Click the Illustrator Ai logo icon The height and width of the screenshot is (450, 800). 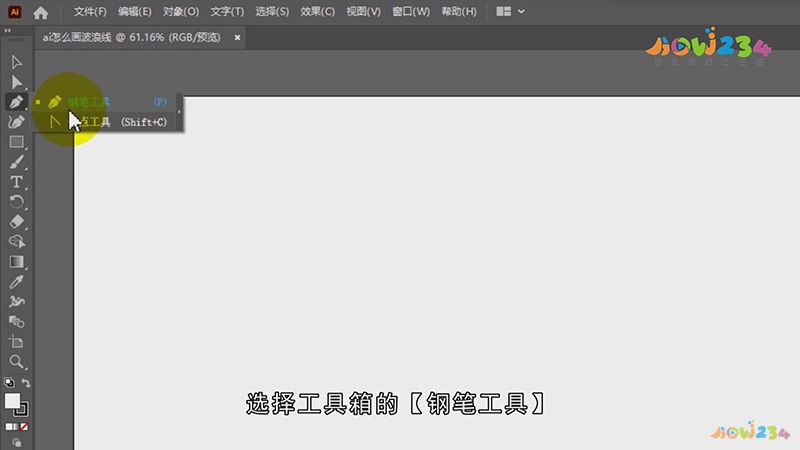14,12
